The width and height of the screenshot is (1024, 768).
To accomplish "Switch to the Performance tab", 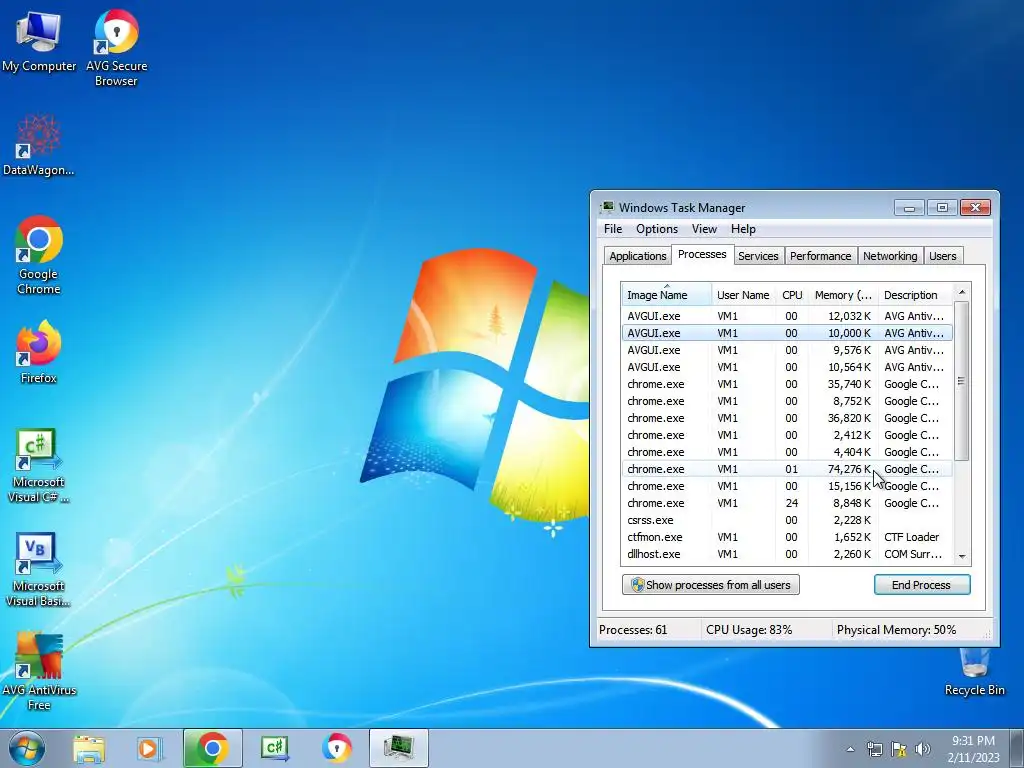I will 820,256.
